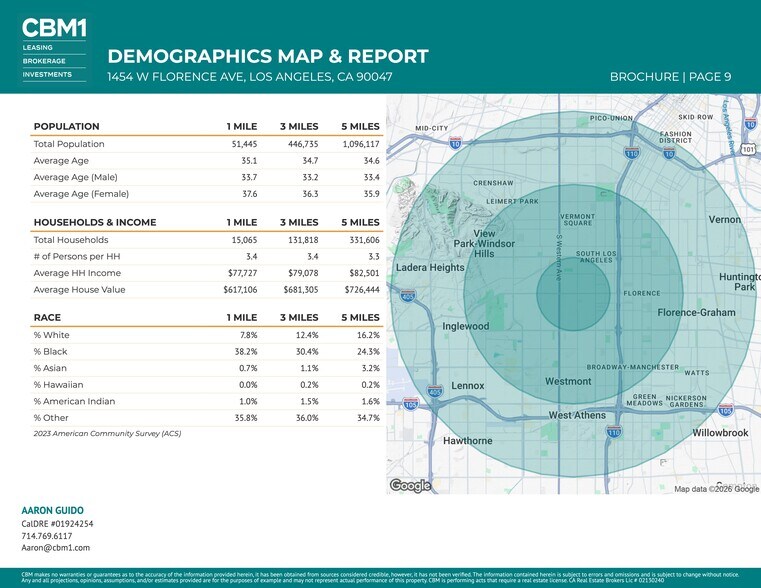Click the Average HH Income 1 mile value $77,727
Image resolution: width=761 pixels, height=588 pixels.
tap(243, 273)
